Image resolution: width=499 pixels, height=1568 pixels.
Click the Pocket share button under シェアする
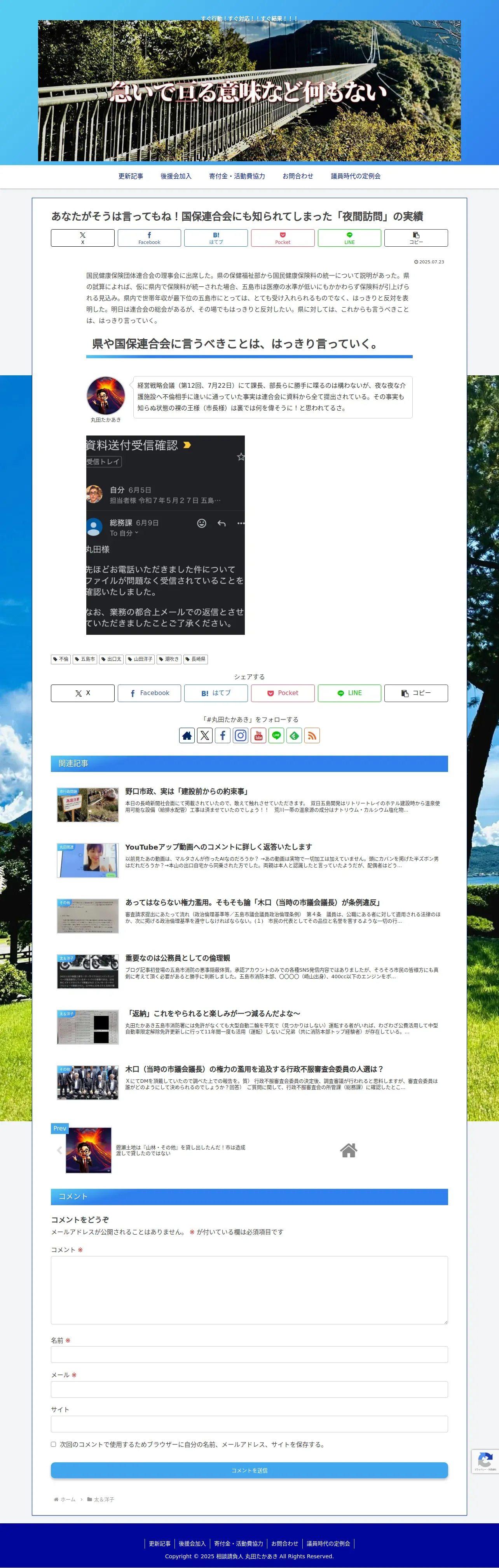tap(283, 693)
